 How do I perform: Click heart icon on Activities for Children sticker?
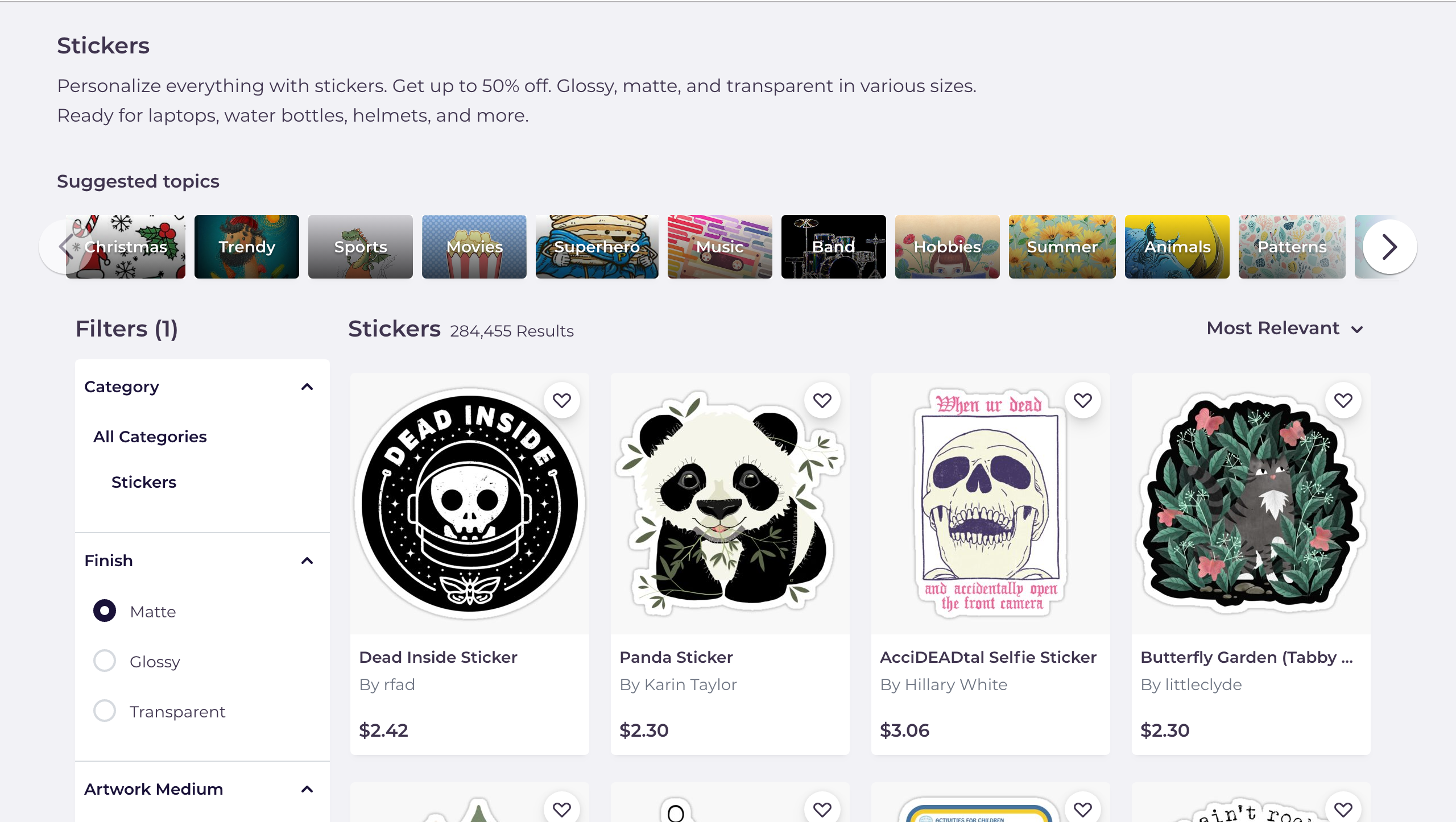(x=1082, y=809)
